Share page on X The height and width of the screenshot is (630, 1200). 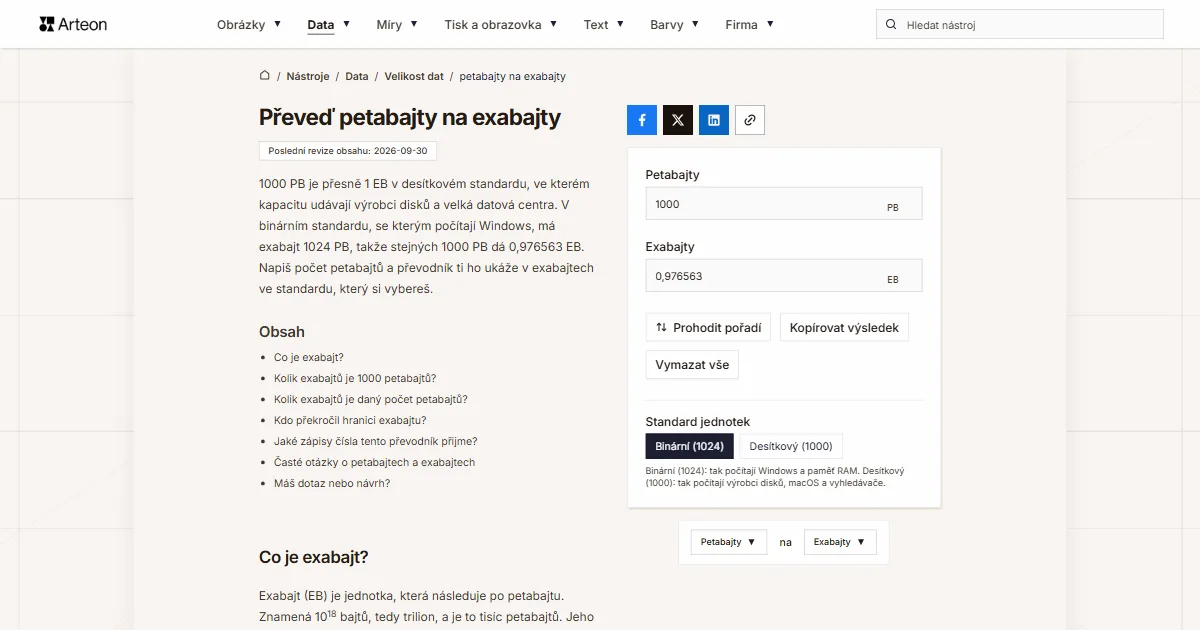click(x=678, y=120)
